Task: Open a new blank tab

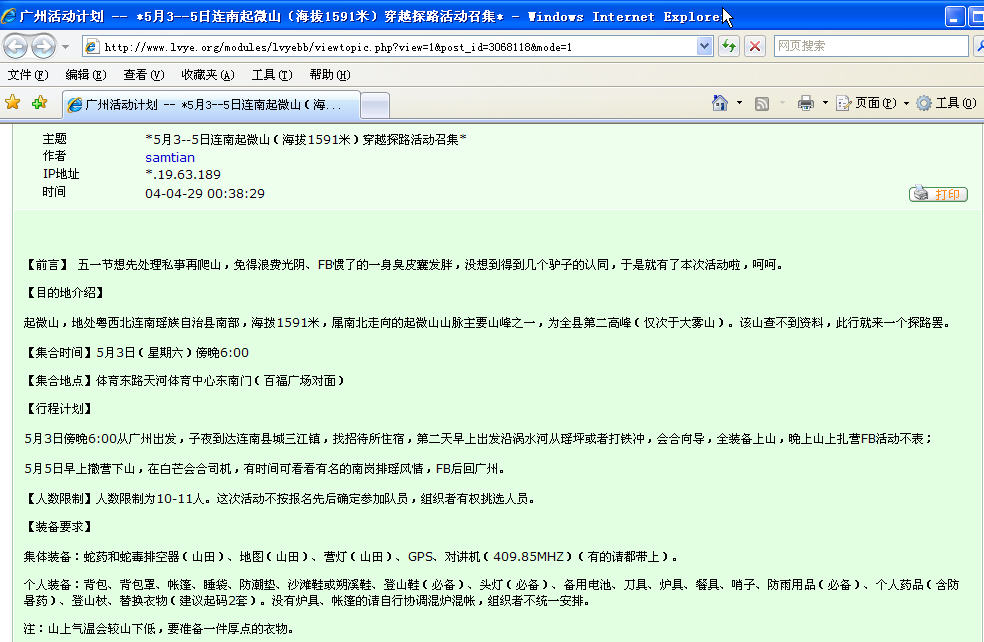Action: 374,104
